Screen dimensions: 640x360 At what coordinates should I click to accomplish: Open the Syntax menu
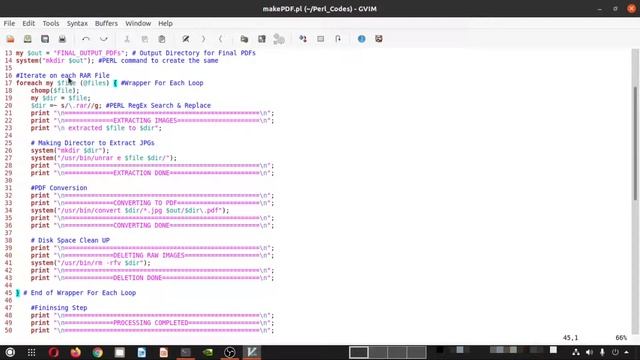[x=77, y=23]
